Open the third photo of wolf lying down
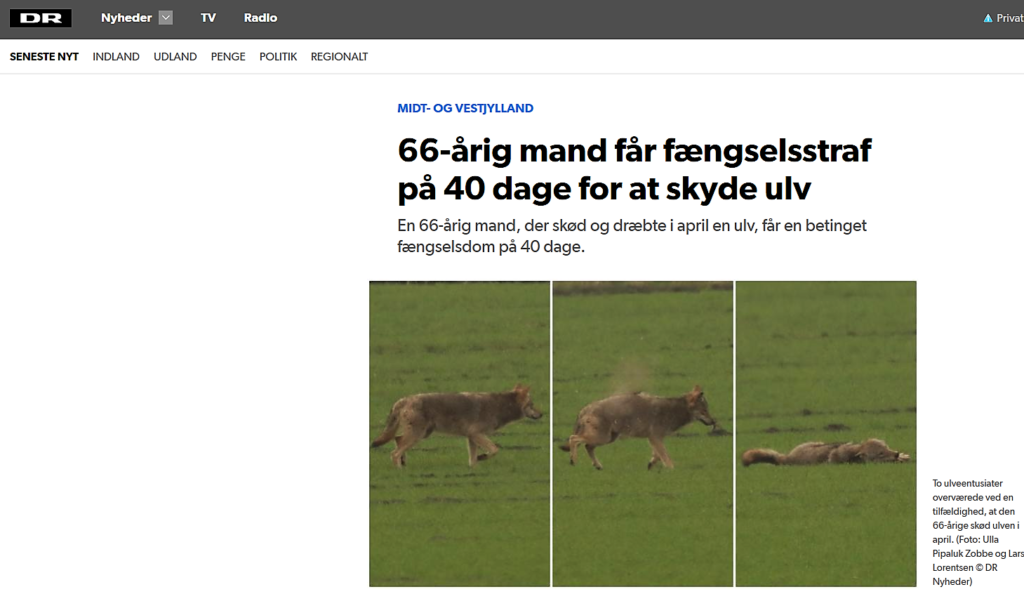1024x594 pixels. click(x=826, y=433)
